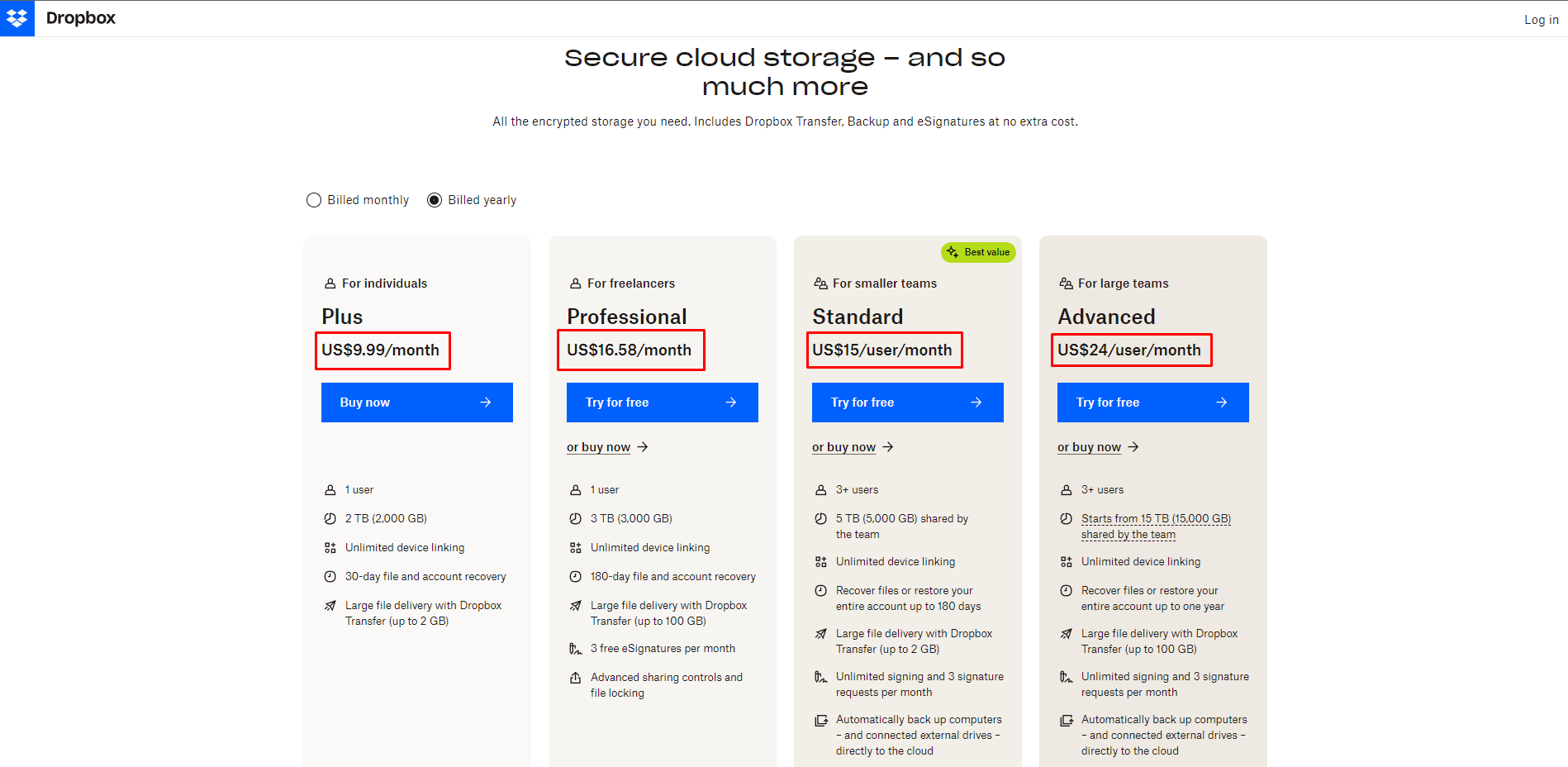Click the US$24/user/month price

click(1128, 350)
